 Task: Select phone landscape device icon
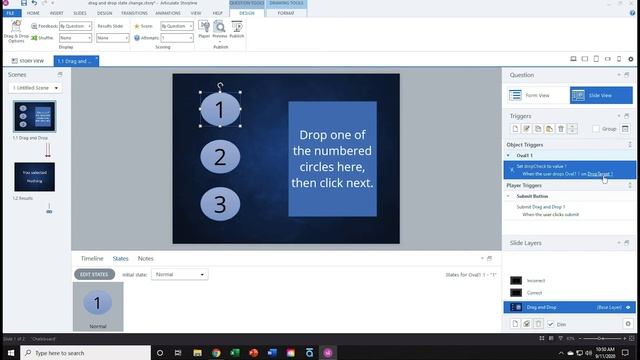[x=608, y=59]
